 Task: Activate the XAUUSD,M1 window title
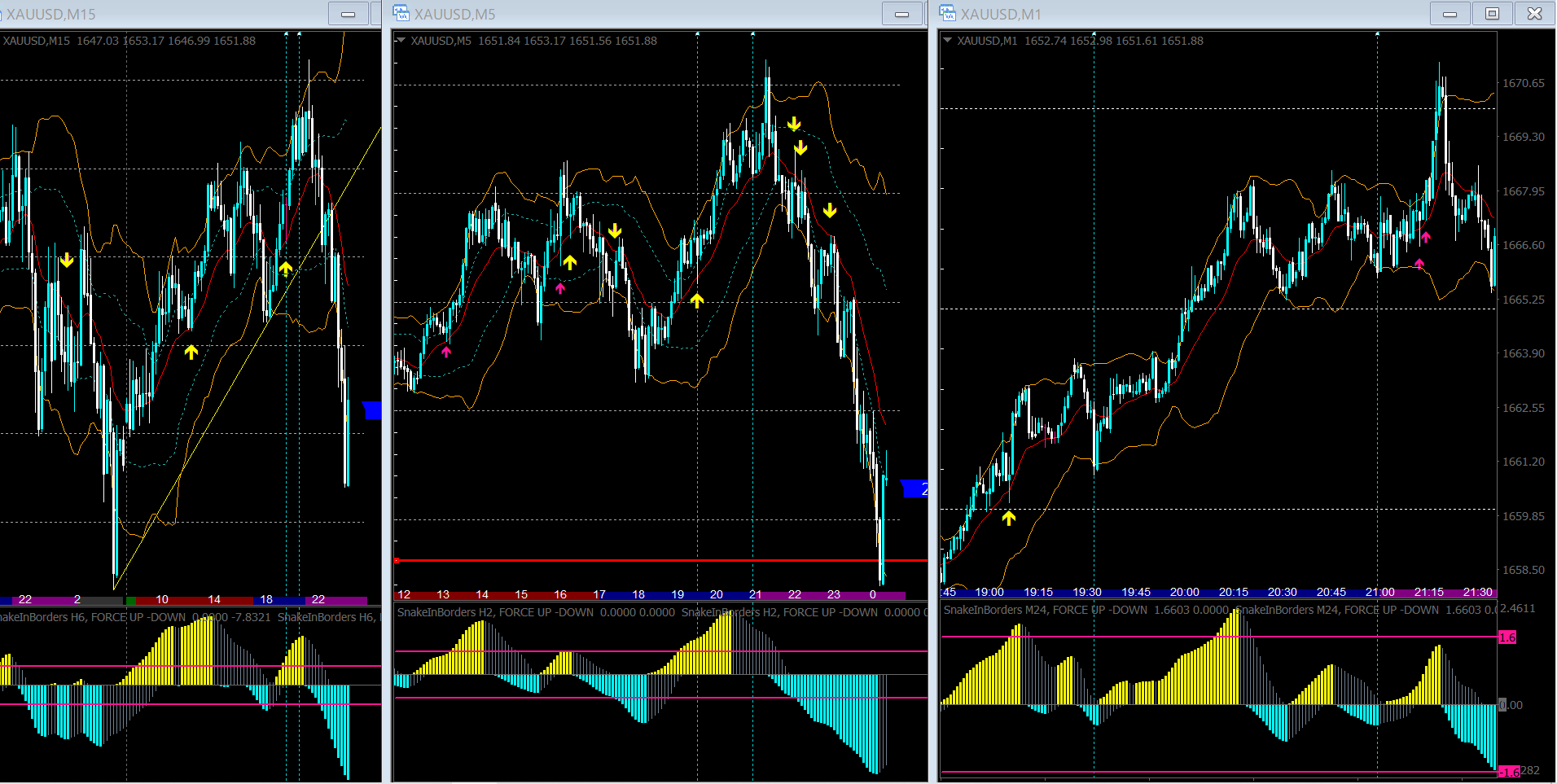1001,14
